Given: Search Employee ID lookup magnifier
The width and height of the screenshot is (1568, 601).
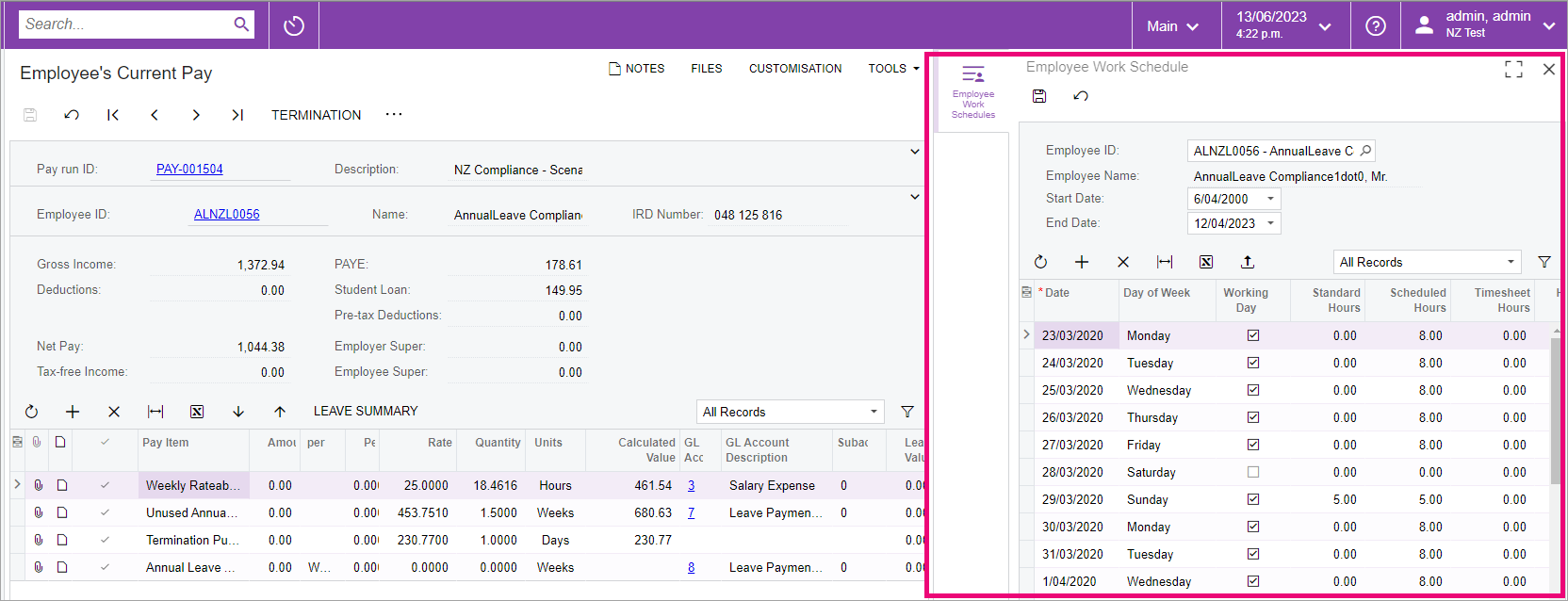Looking at the screenshot, I should 1365,151.
